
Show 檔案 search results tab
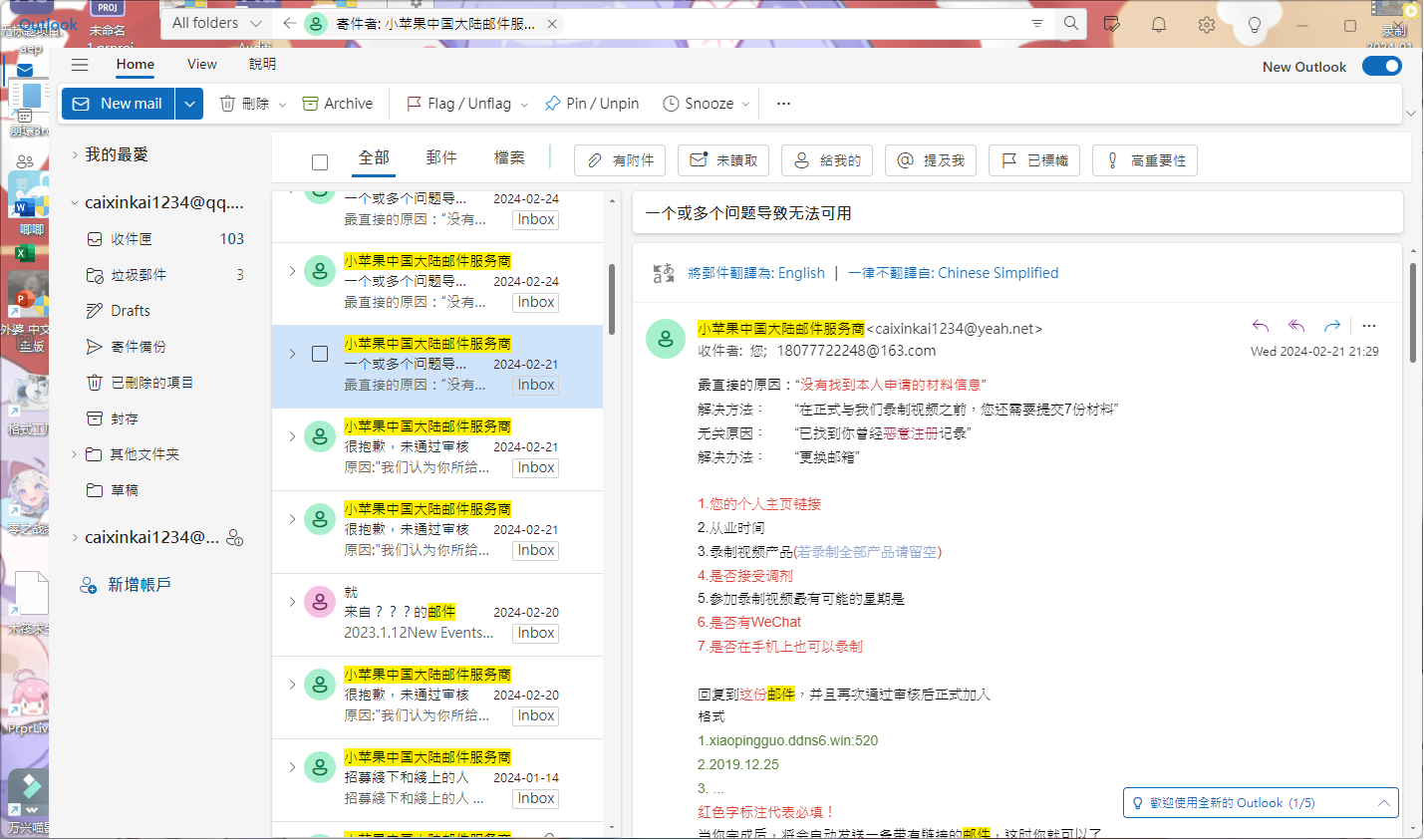(x=509, y=157)
